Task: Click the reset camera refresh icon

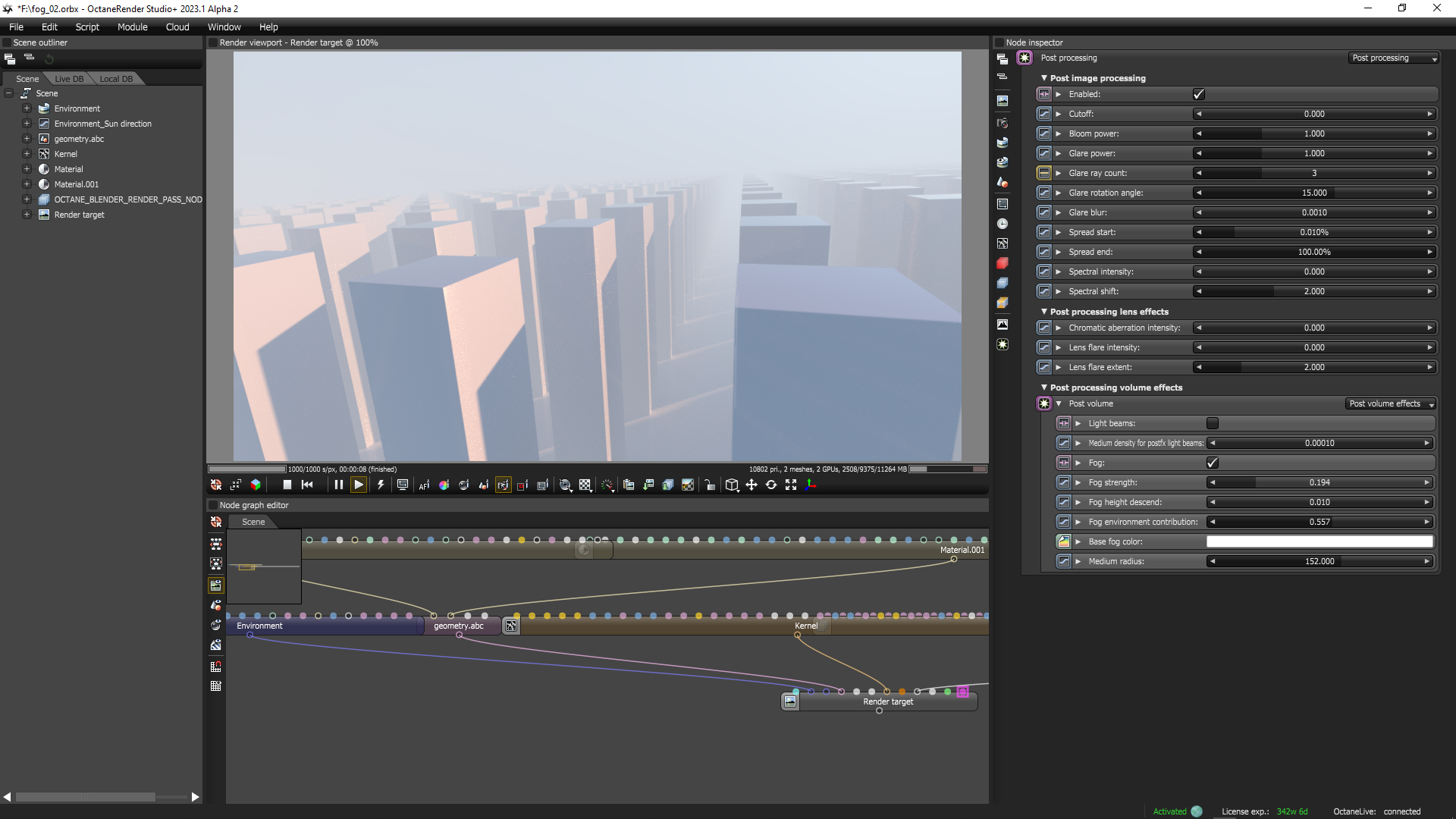Action: (x=771, y=485)
